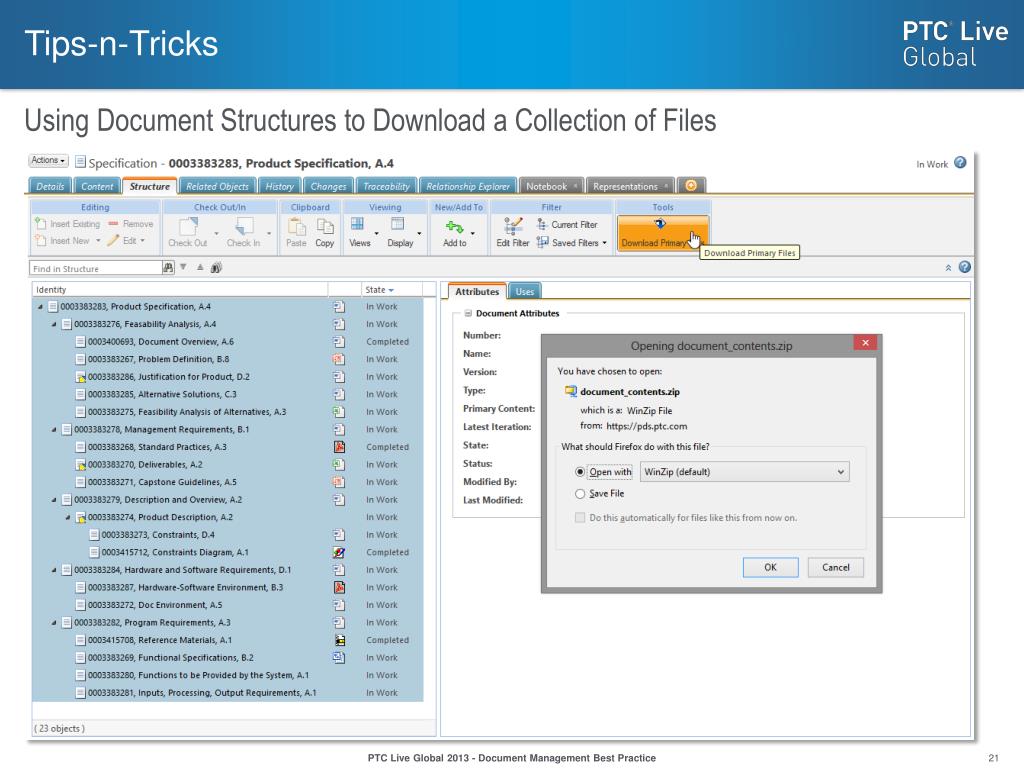Click the Remove icon in Editing
Screen dimensions: 1024x768
(113, 223)
